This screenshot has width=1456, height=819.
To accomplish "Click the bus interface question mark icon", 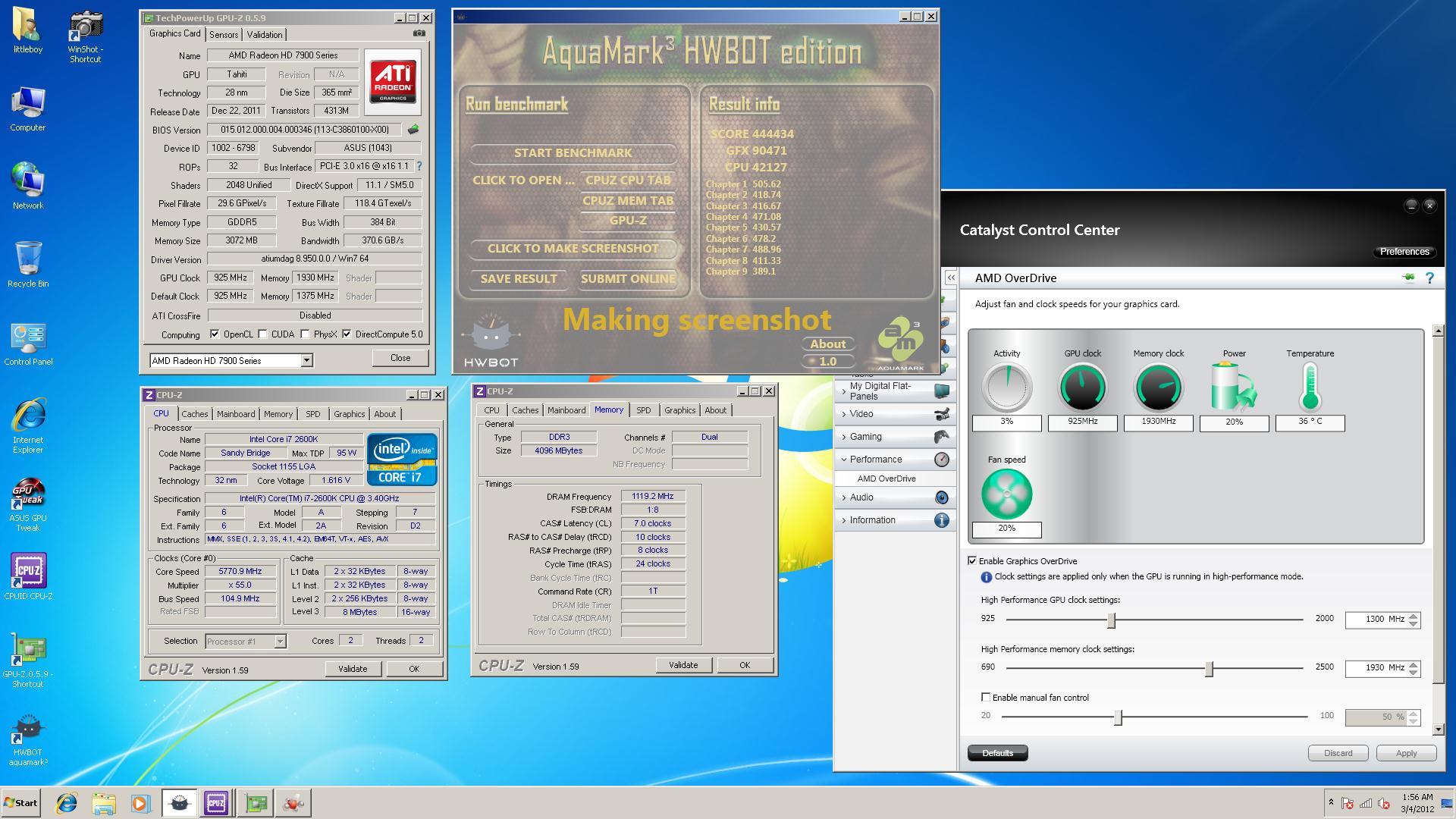I will tap(419, 166).
